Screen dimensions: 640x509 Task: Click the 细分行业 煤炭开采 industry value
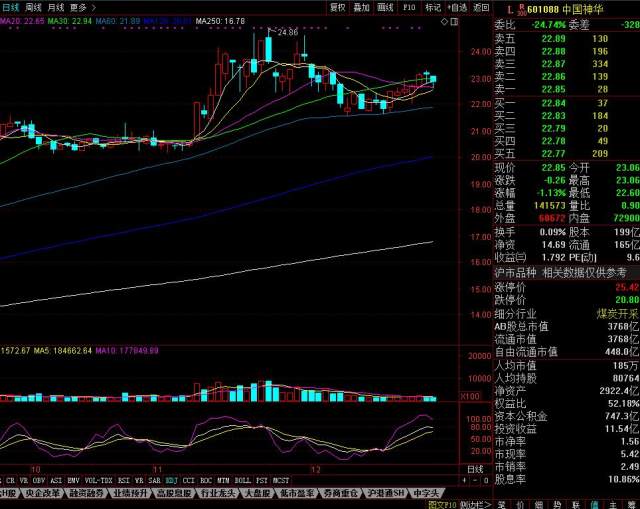(618, 313)
